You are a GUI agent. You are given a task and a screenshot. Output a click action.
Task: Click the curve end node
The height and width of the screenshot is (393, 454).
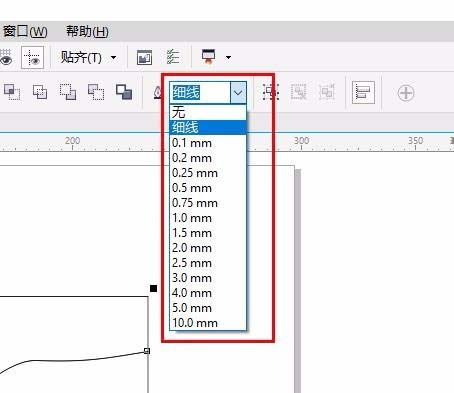pyautogui.click(x=147, y=351)
